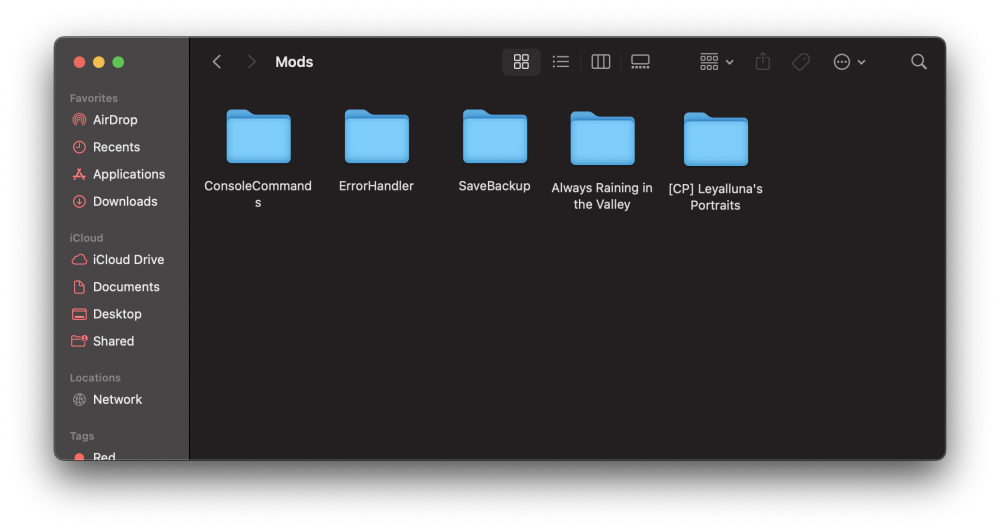Switch to gallery view
1000x532 pixels.
[641, 62]
